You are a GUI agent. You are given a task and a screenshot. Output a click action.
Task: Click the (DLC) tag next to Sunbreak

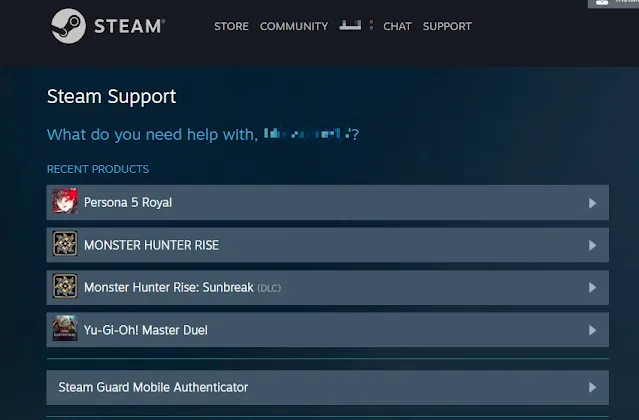(269, 288)
